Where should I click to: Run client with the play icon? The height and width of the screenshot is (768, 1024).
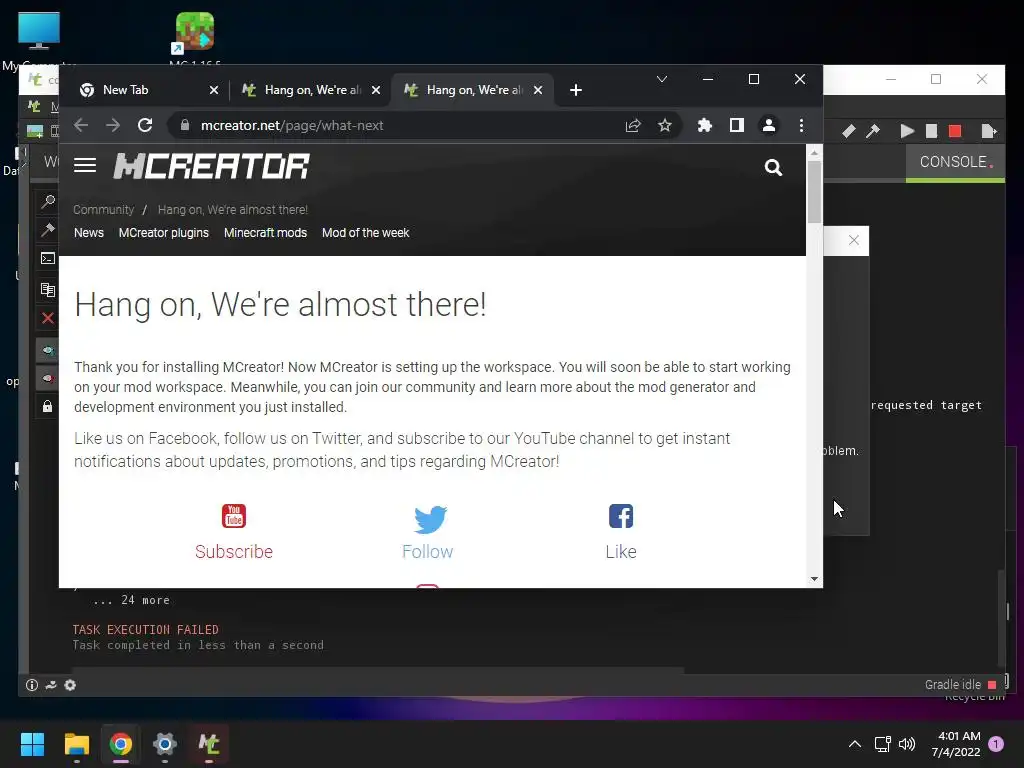pos(906,131)
